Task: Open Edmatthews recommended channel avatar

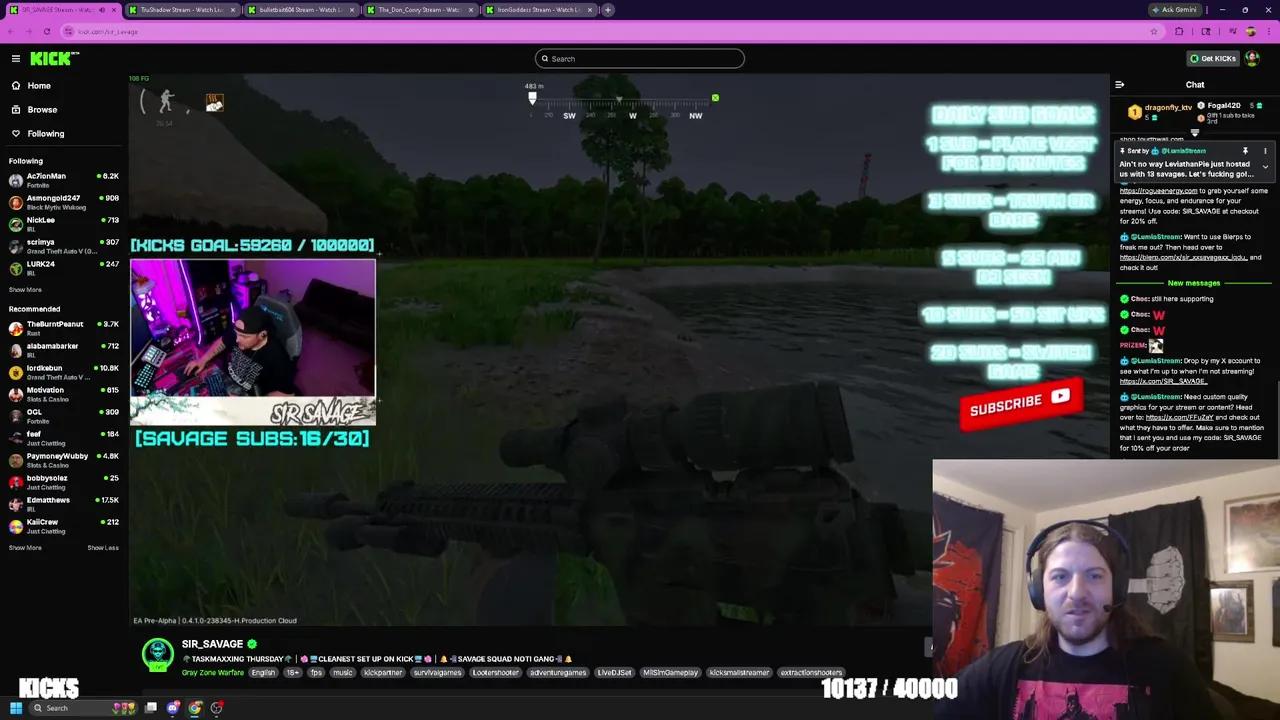Action: coord(15,504)
